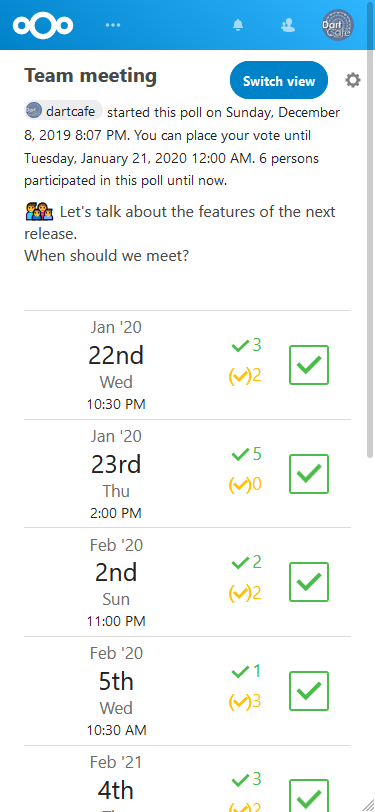Click the Switch view button
Screen dimensions: 375x812
click(279, 80)
